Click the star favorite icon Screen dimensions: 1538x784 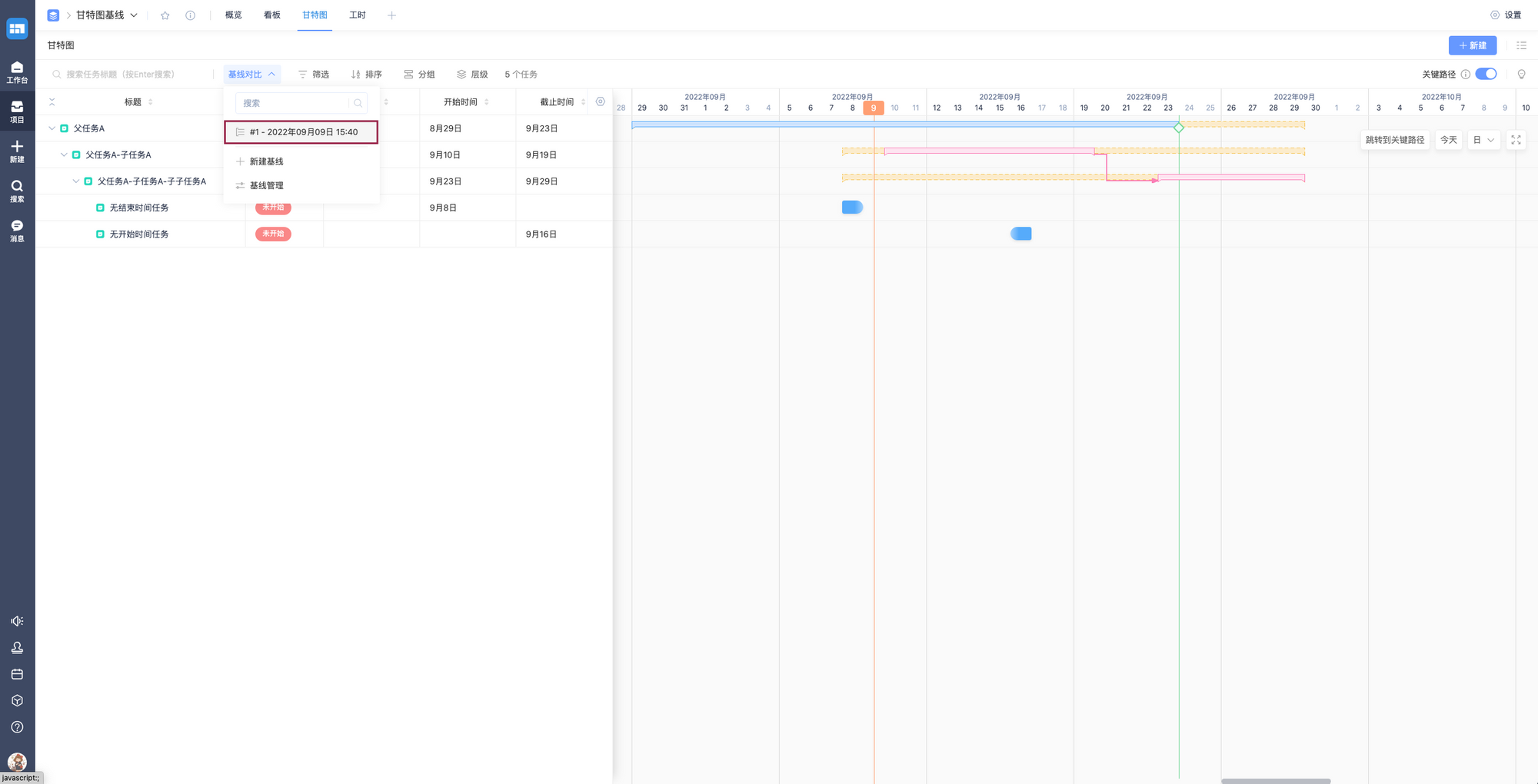[x=165, y=15]
